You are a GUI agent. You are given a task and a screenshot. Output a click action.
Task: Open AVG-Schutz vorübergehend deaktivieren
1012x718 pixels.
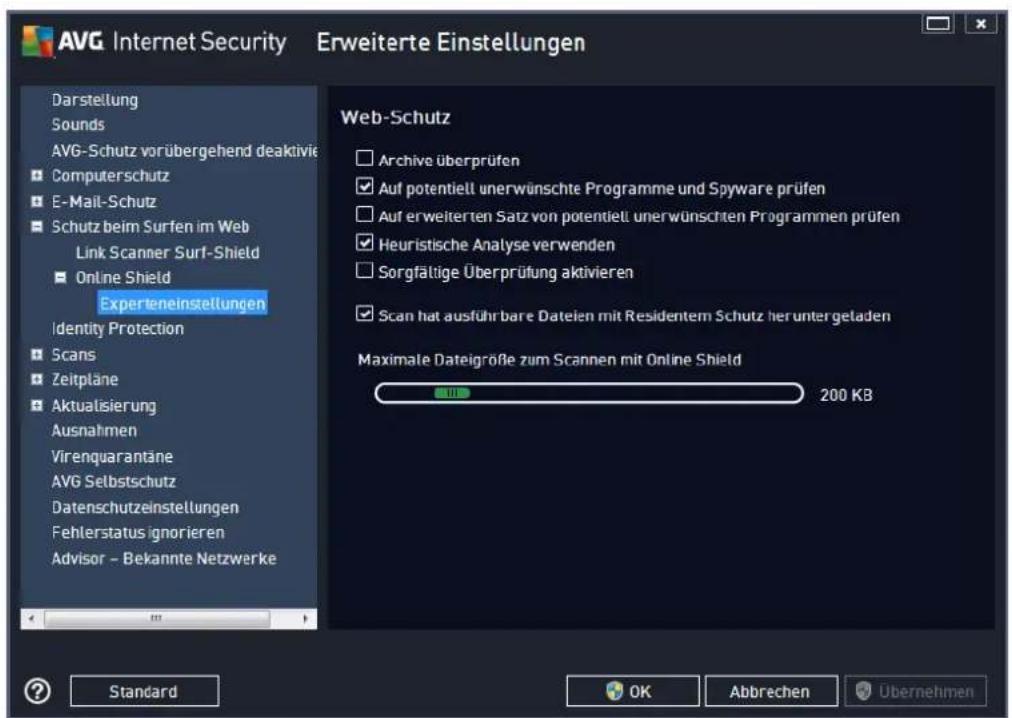185,150
